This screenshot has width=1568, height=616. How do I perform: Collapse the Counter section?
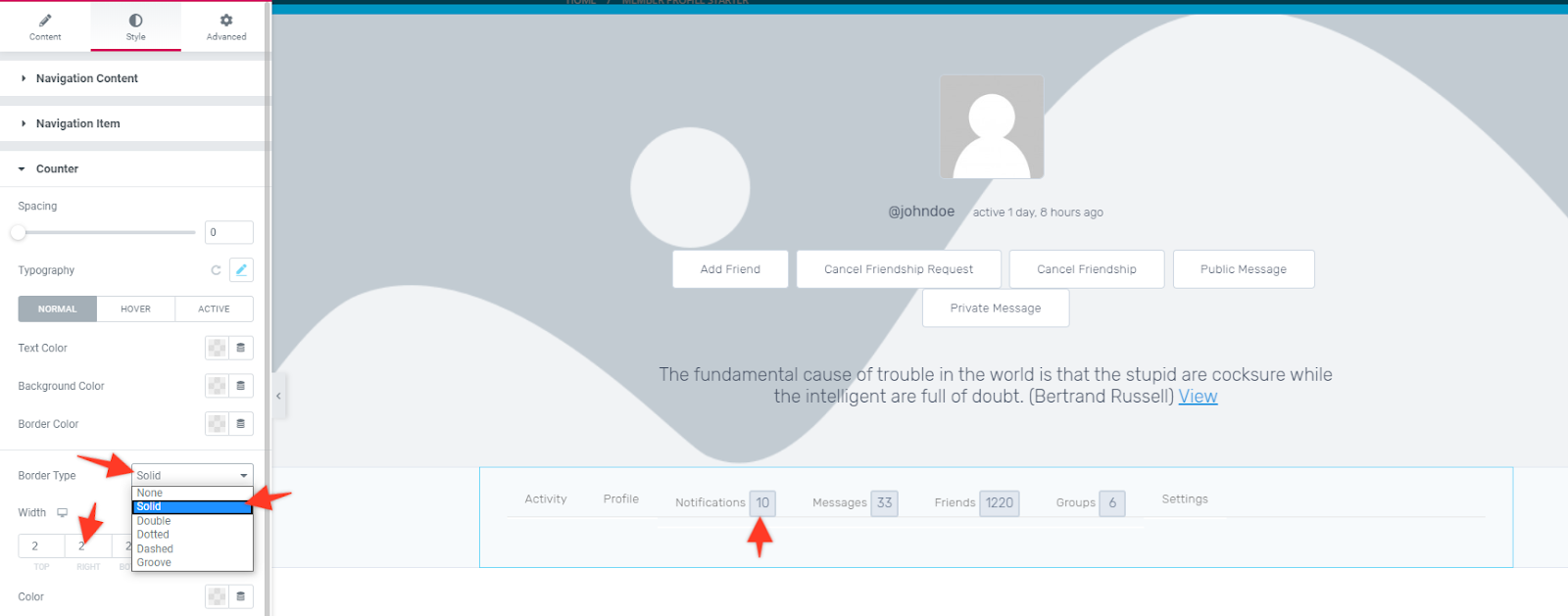[x=132, y=168]
